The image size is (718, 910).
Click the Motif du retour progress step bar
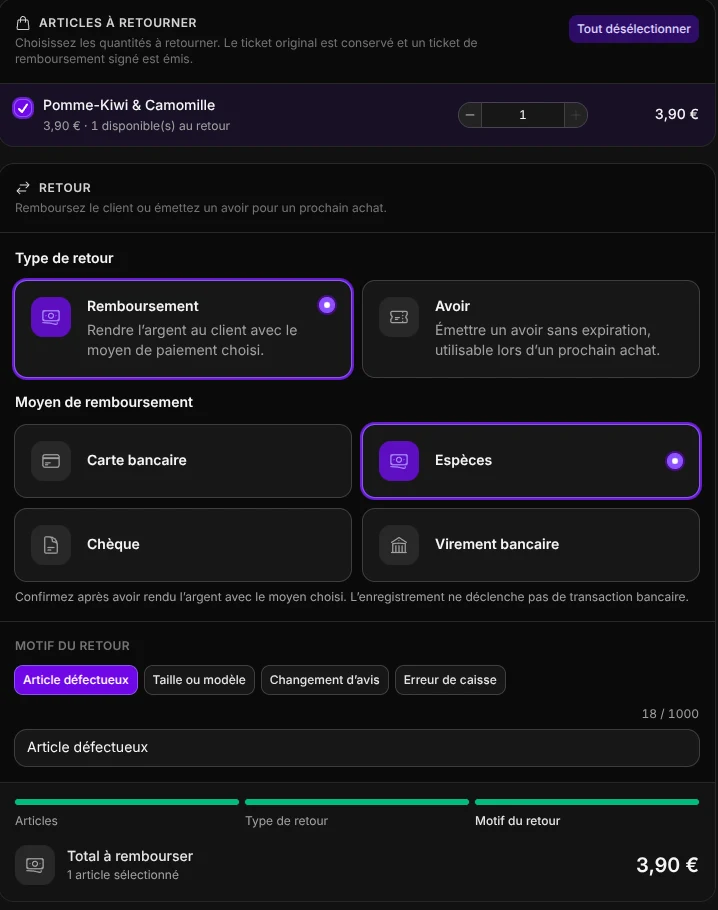pyautogui.click(x=587, y=802)
